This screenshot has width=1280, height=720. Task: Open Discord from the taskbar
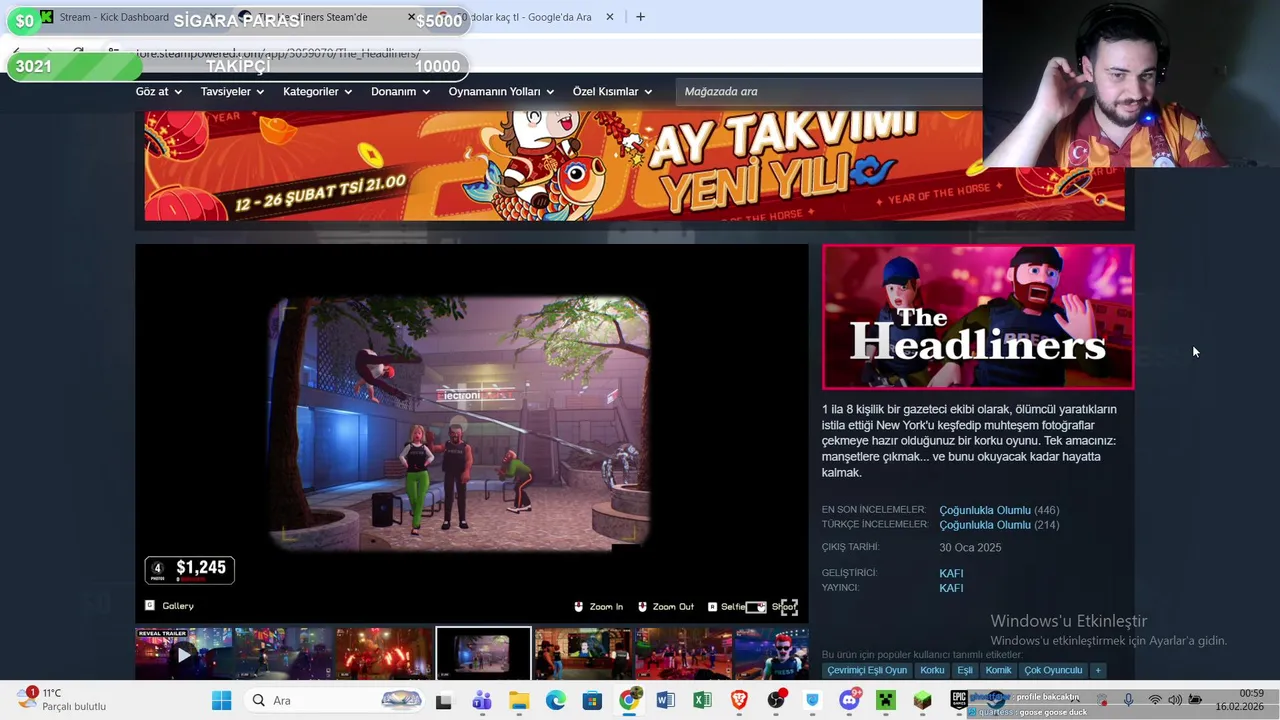click(x=850, y=700)
